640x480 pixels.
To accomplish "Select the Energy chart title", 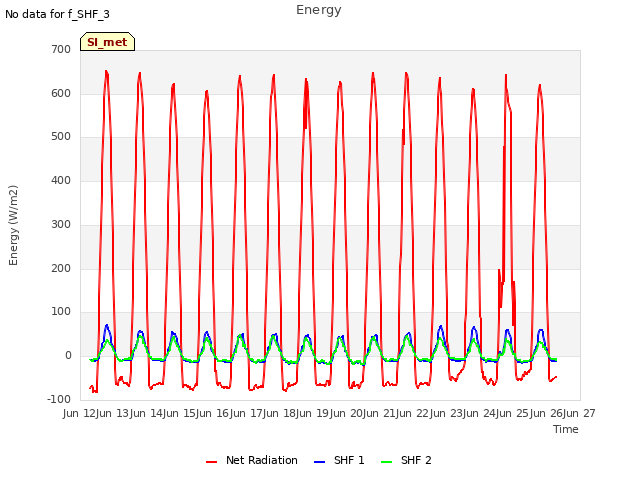I will [x=319, y=10].
